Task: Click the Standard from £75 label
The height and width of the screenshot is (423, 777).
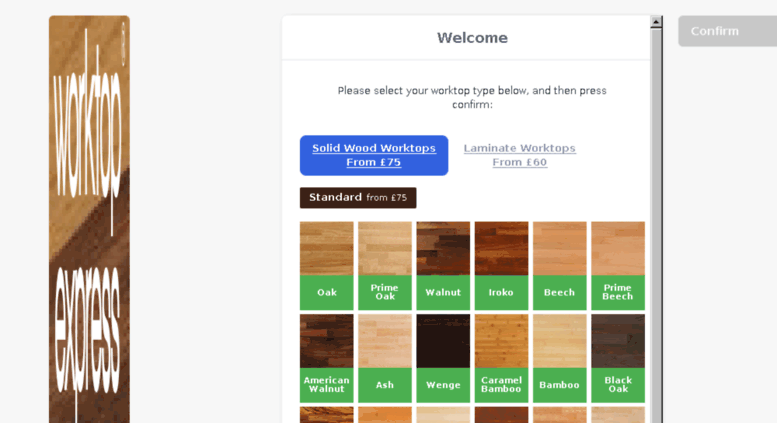Action: point(358,198)
